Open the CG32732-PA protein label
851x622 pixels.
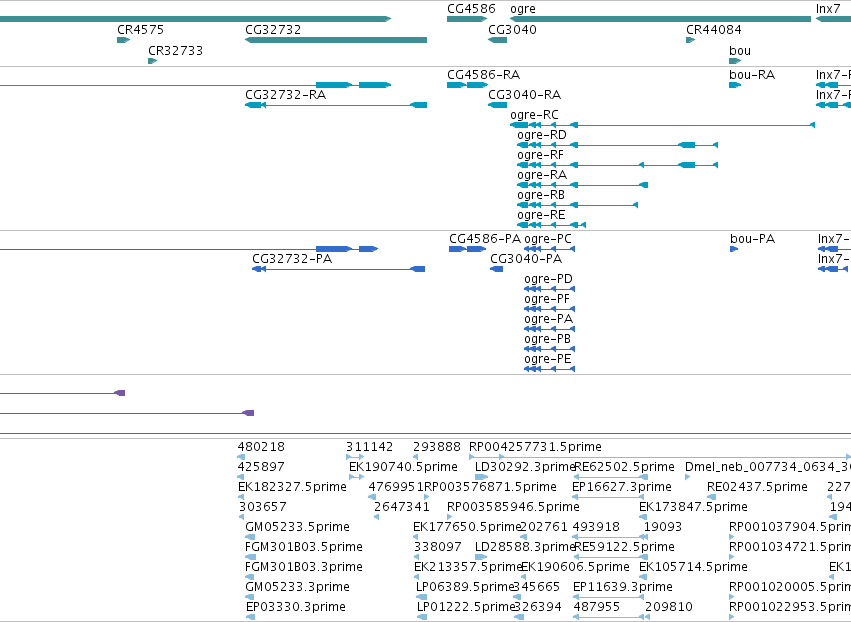point(292,259)
